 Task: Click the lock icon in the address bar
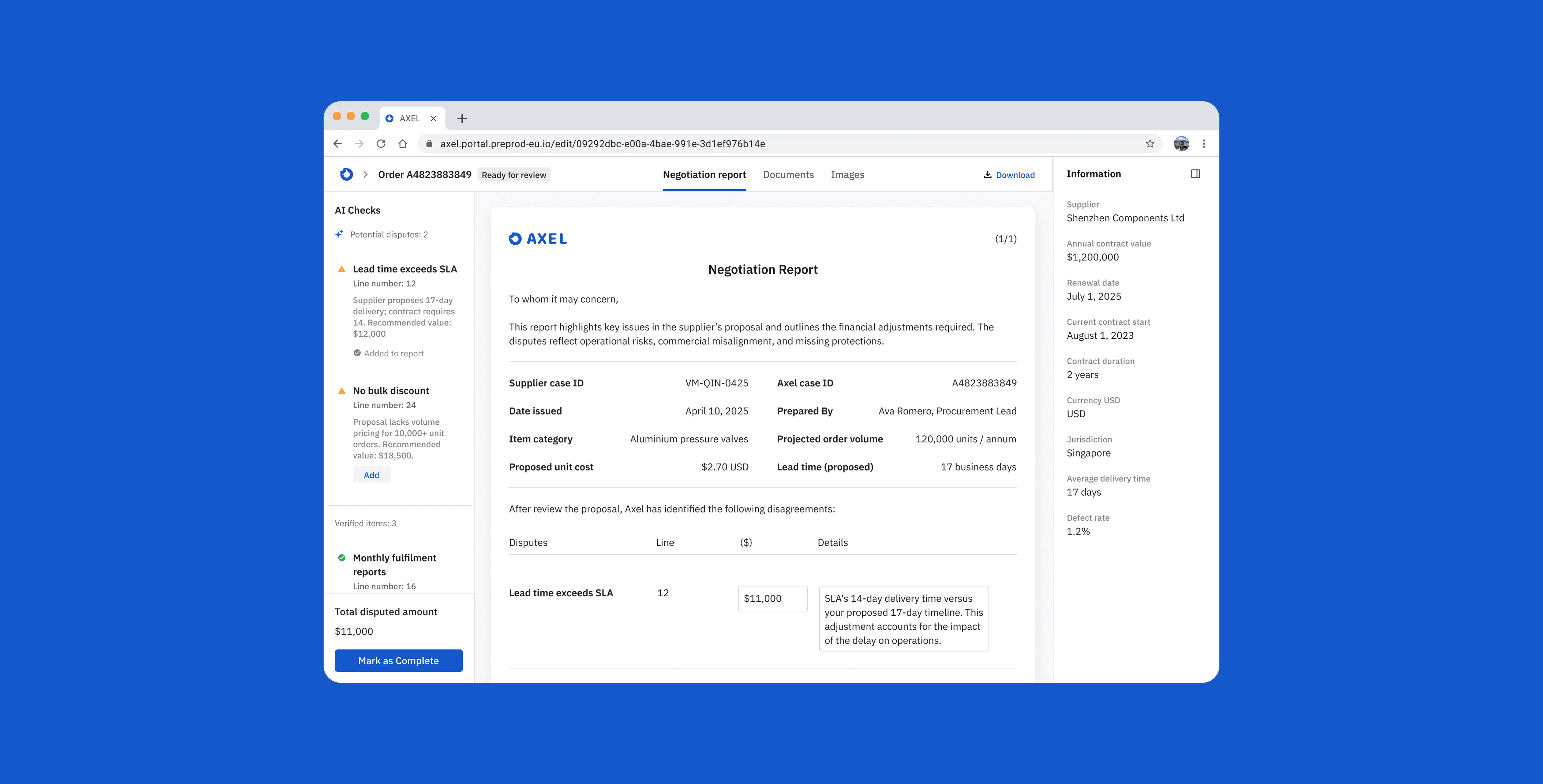pos(429,144)
